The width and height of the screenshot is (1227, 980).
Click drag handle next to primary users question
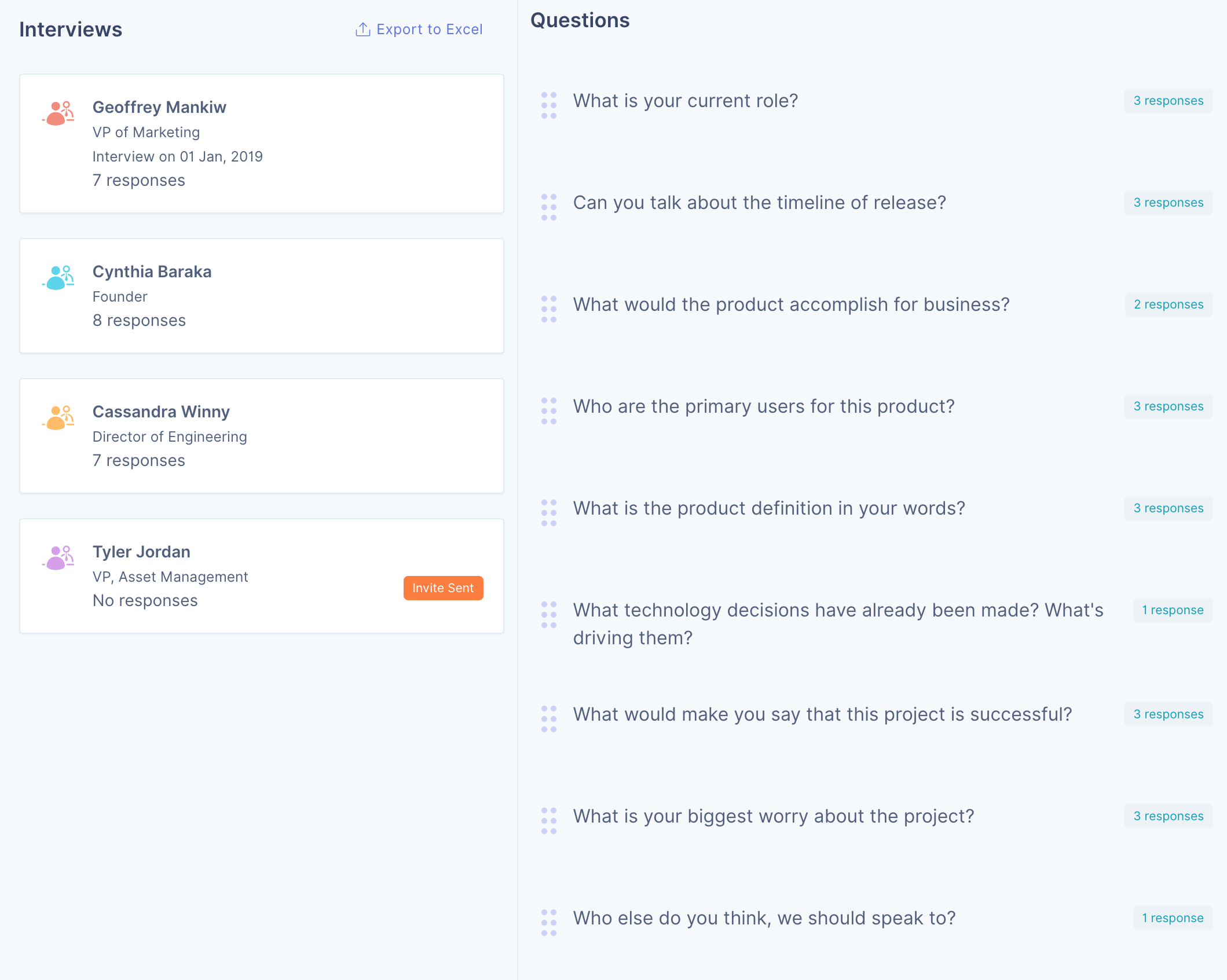click(548, 411)
